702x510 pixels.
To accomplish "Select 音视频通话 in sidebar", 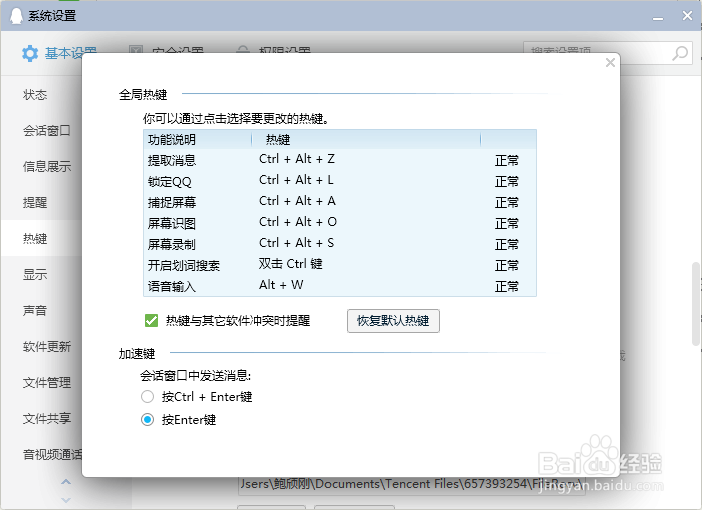I will coord(52,454).
